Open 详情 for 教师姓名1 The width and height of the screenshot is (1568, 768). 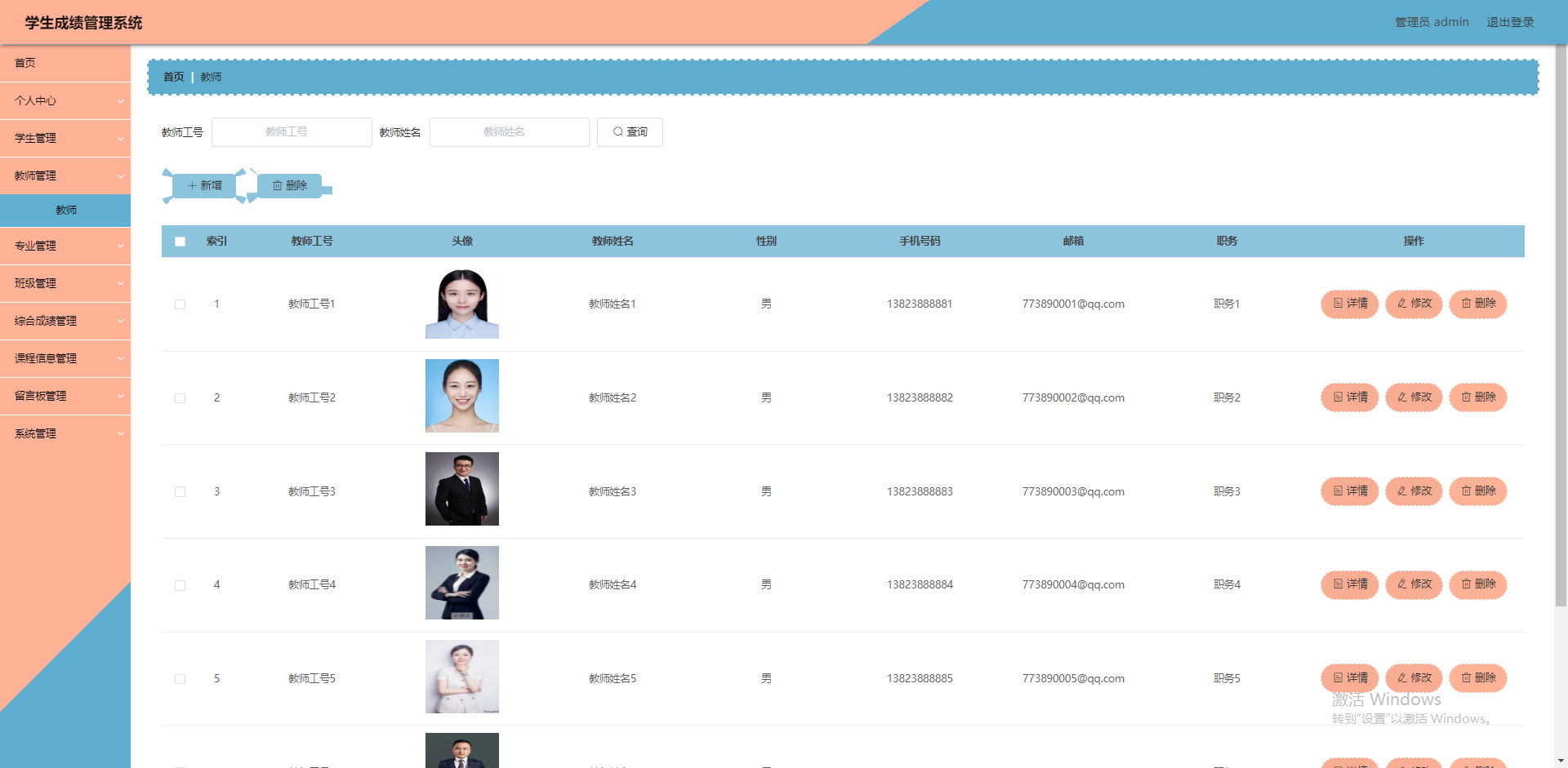[1349, 304]
